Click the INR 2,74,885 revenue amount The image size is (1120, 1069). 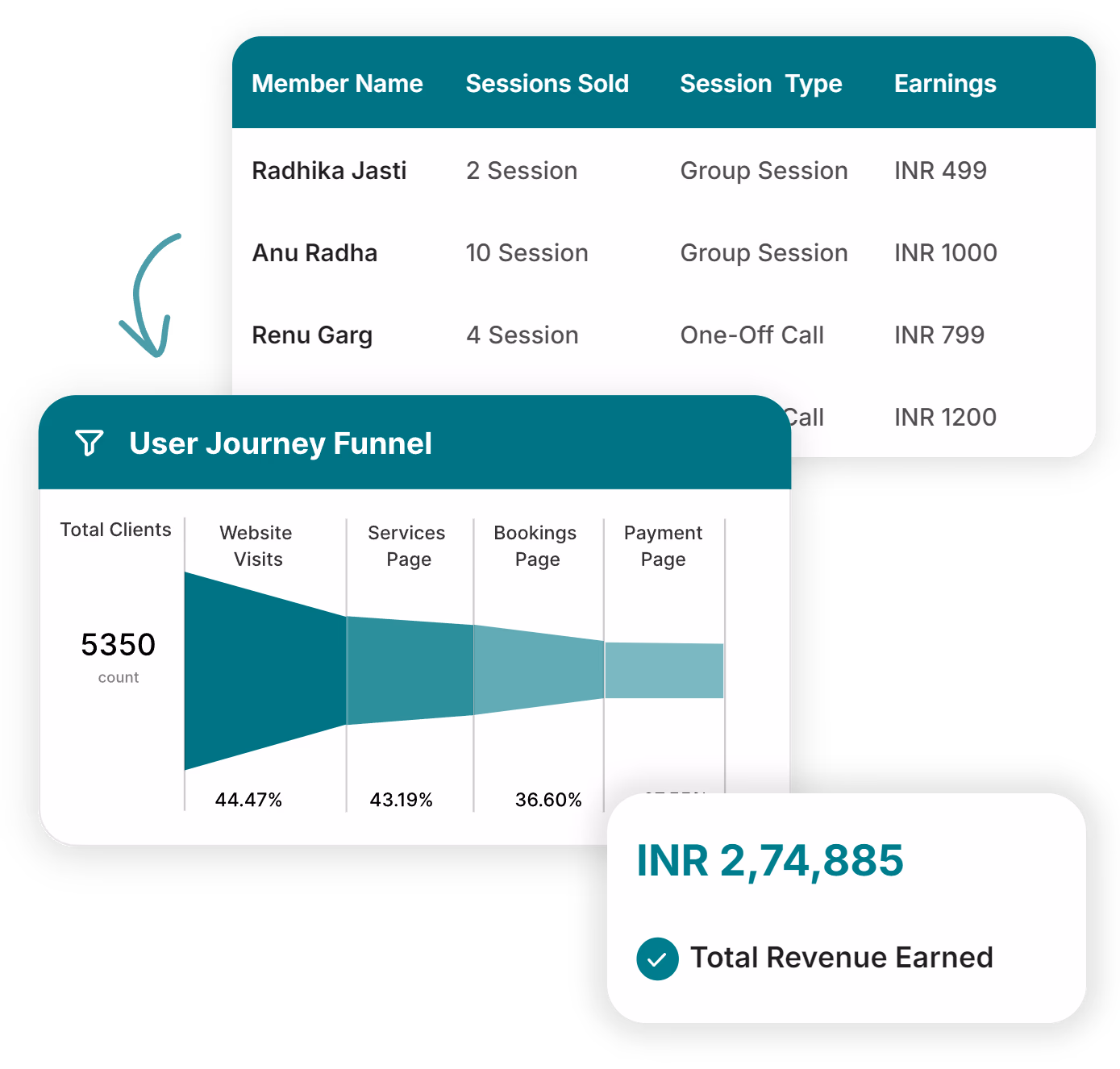(x=770, y=861)
